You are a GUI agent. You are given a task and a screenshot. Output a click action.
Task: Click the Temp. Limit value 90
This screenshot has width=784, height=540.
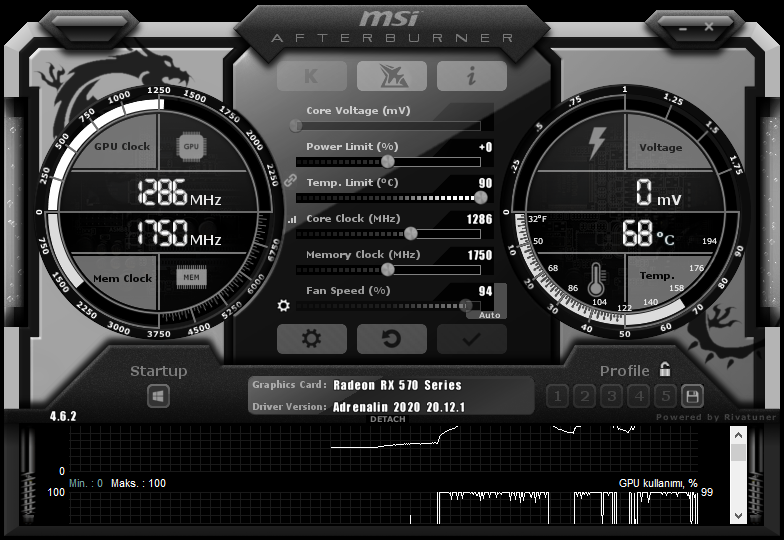tap(485, 183)
